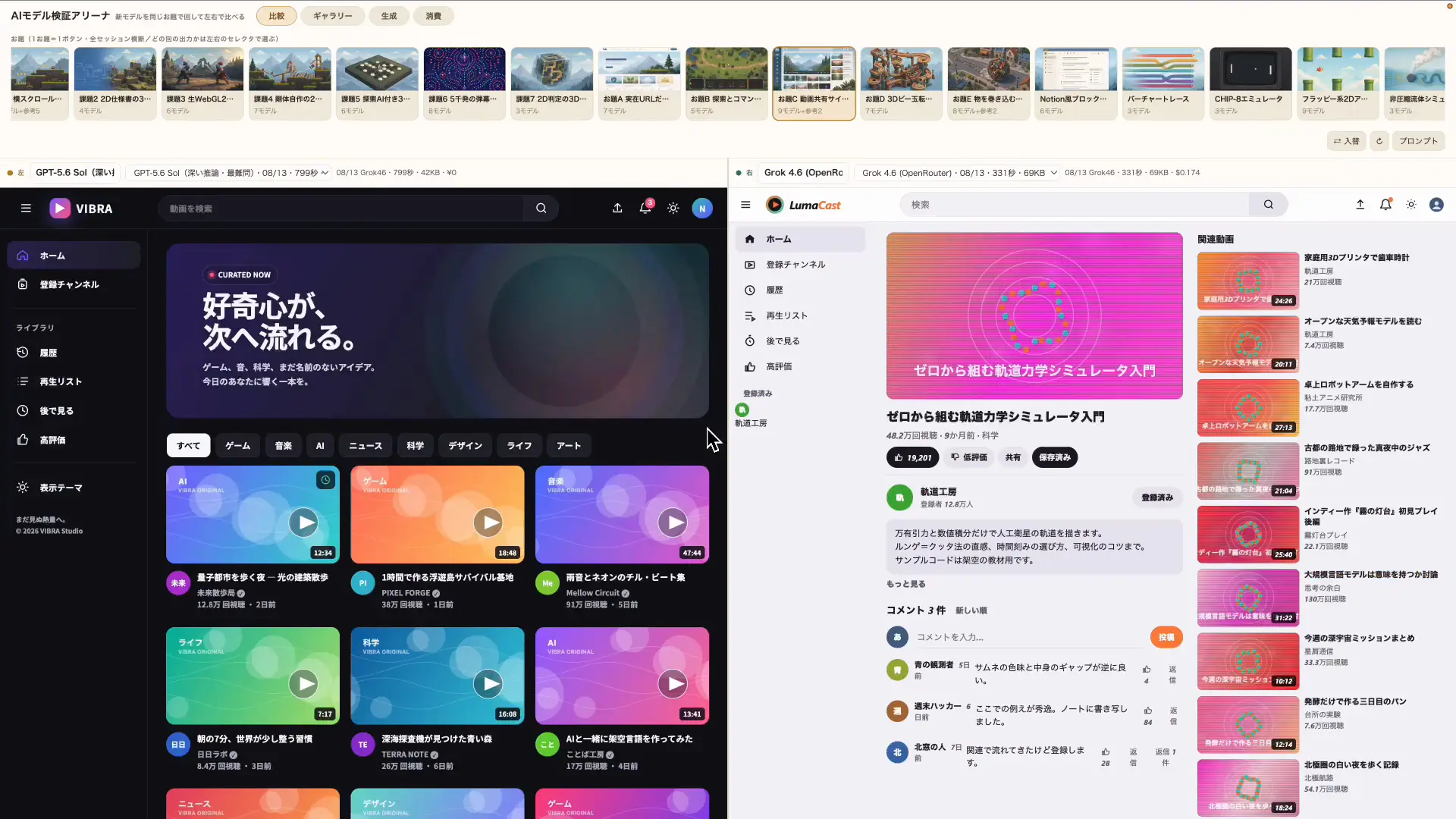This screenshot has height=819, width=1456.
Task: Switch to 生成 tab
Action: [389, 16]
